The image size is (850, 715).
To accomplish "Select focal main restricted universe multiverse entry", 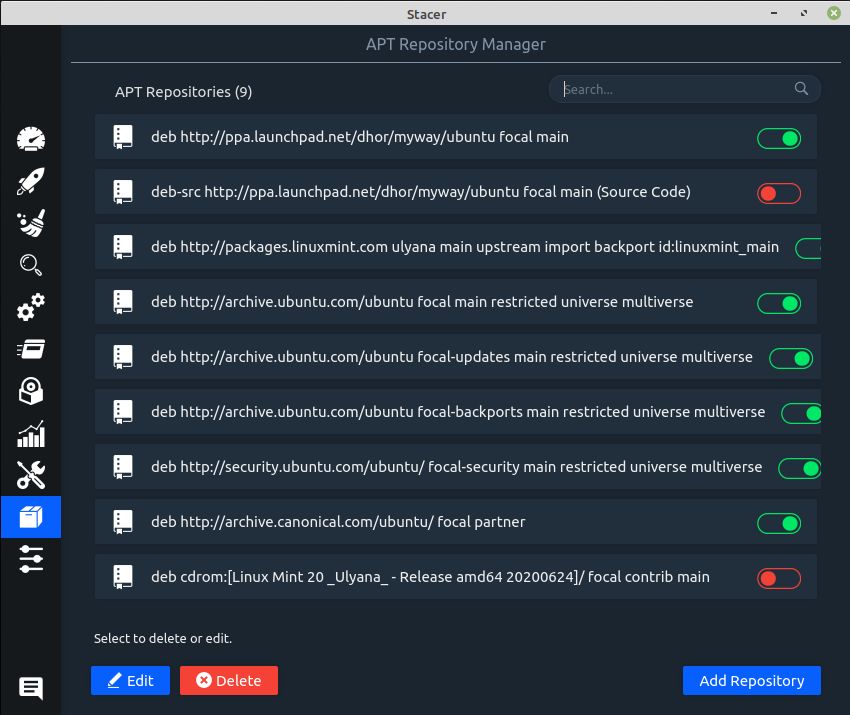I will click(422, 302).
